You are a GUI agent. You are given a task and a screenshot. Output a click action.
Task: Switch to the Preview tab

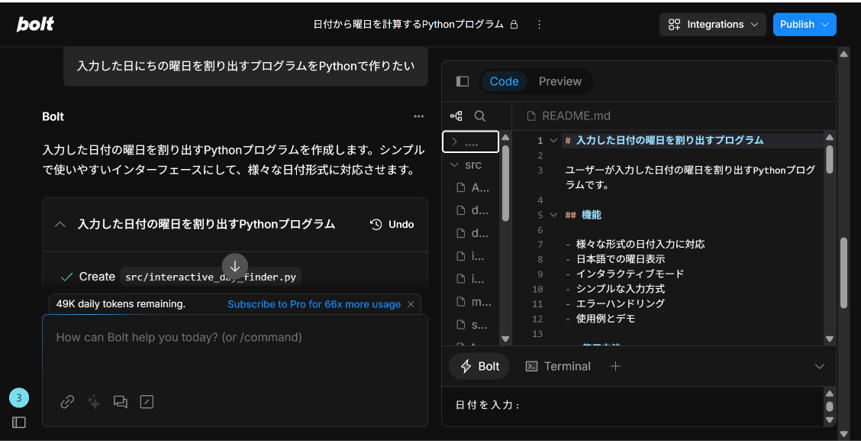click(560, 82)
